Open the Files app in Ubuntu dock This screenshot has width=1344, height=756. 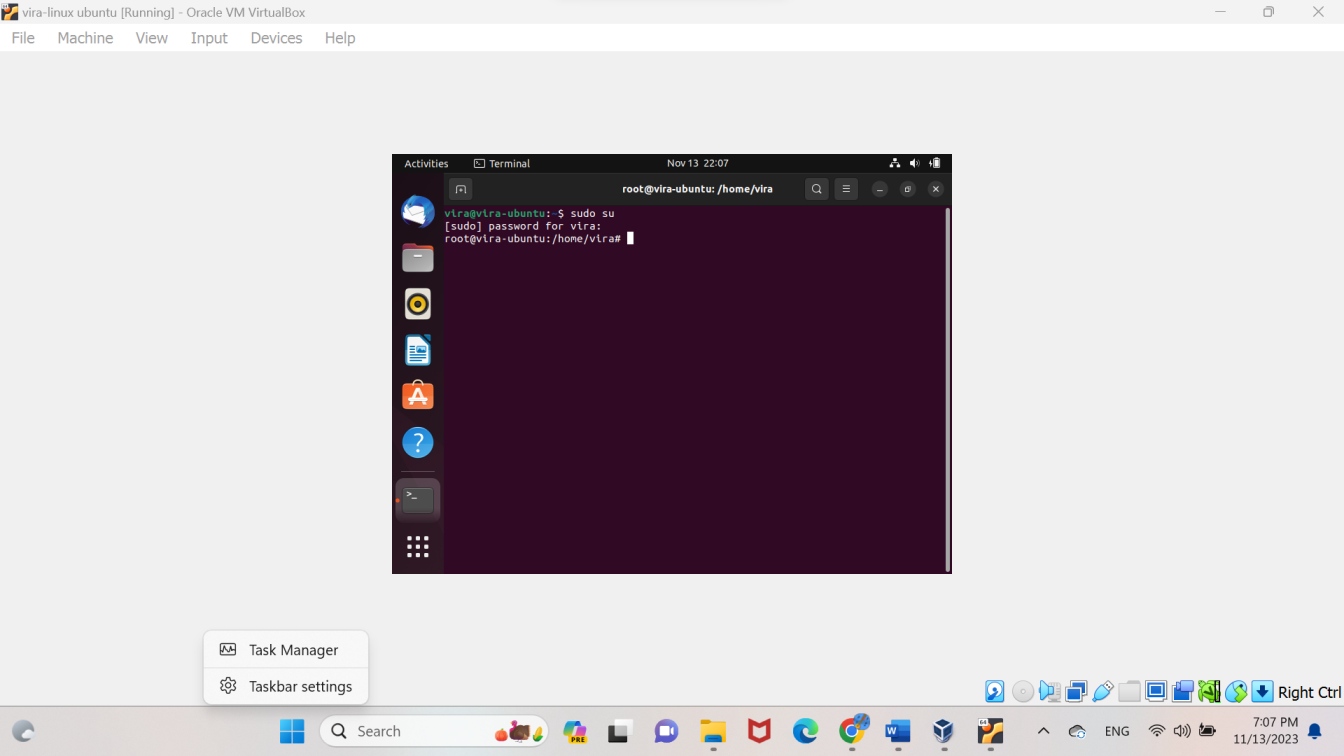[418, 258]
